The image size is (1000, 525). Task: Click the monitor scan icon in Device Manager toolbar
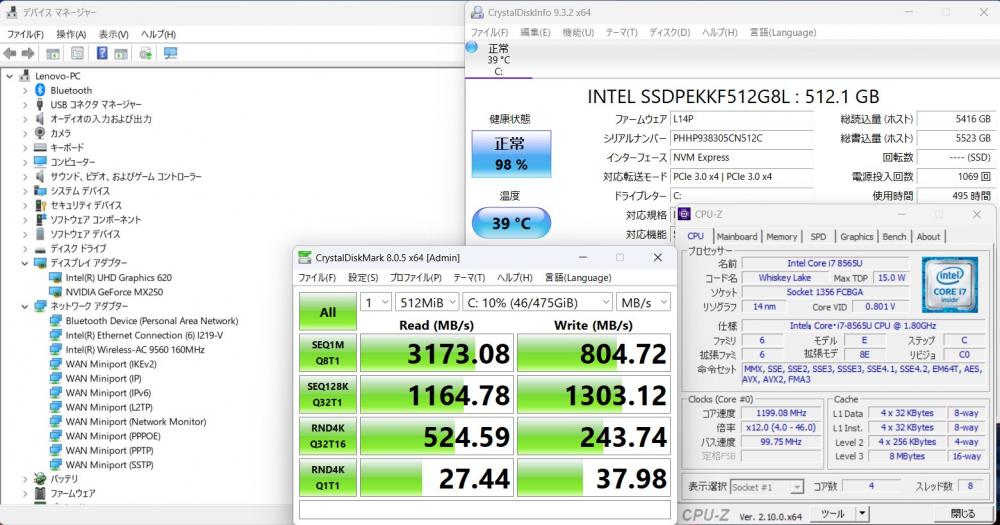170,54
